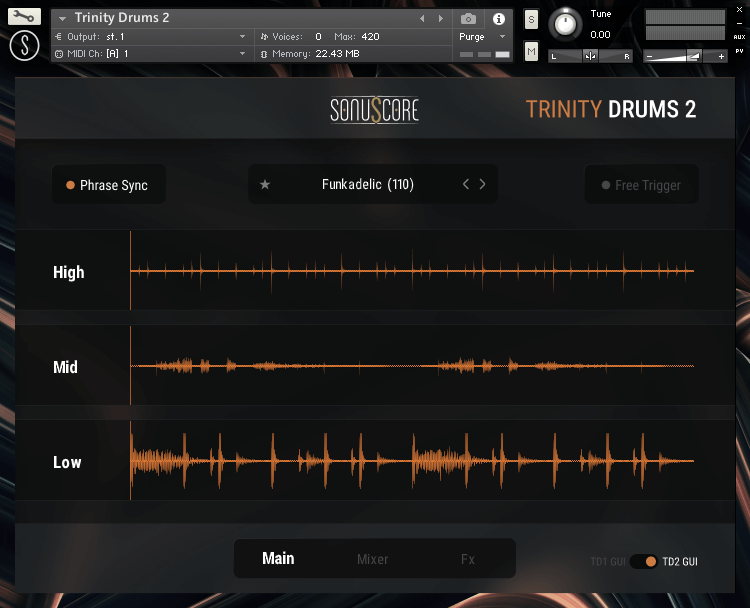Enable Phrase Sync button
750x608 pixels.
(x=108, y=185)
